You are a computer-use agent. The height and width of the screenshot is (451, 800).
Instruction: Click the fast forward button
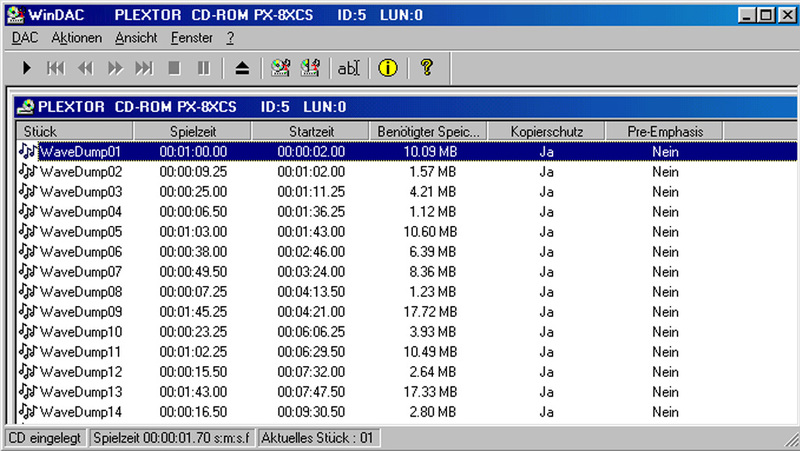click(115, 68)
